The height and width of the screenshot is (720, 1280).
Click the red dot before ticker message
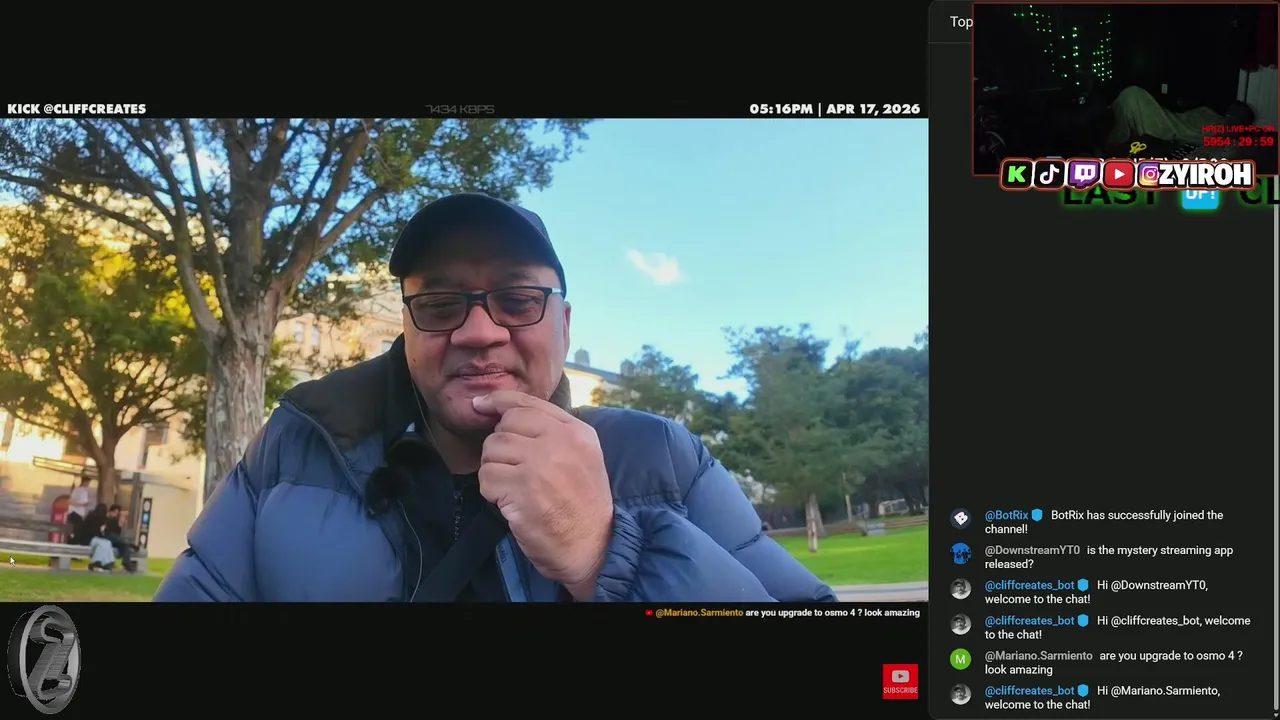pyautogui.click(x=649, y=613)
